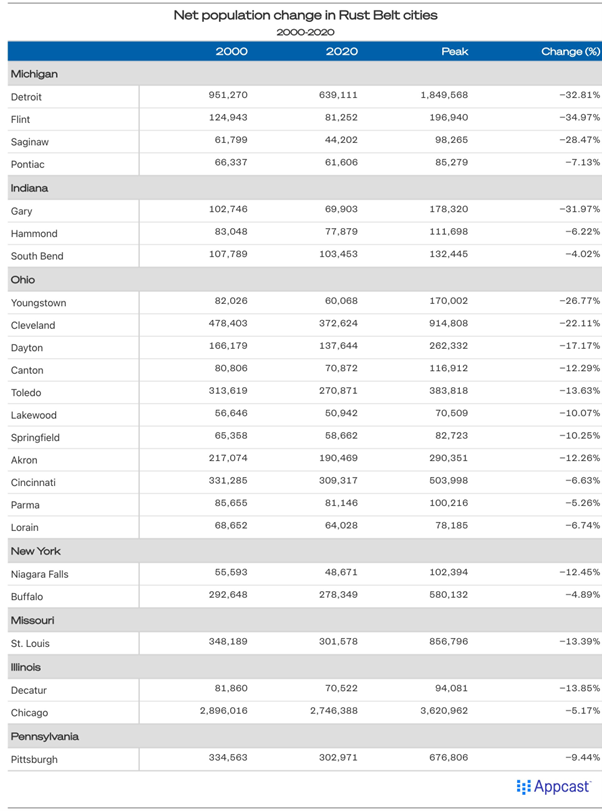Click the Indiana section header
Screen dimensions: 602x811
tap(305, 188)
